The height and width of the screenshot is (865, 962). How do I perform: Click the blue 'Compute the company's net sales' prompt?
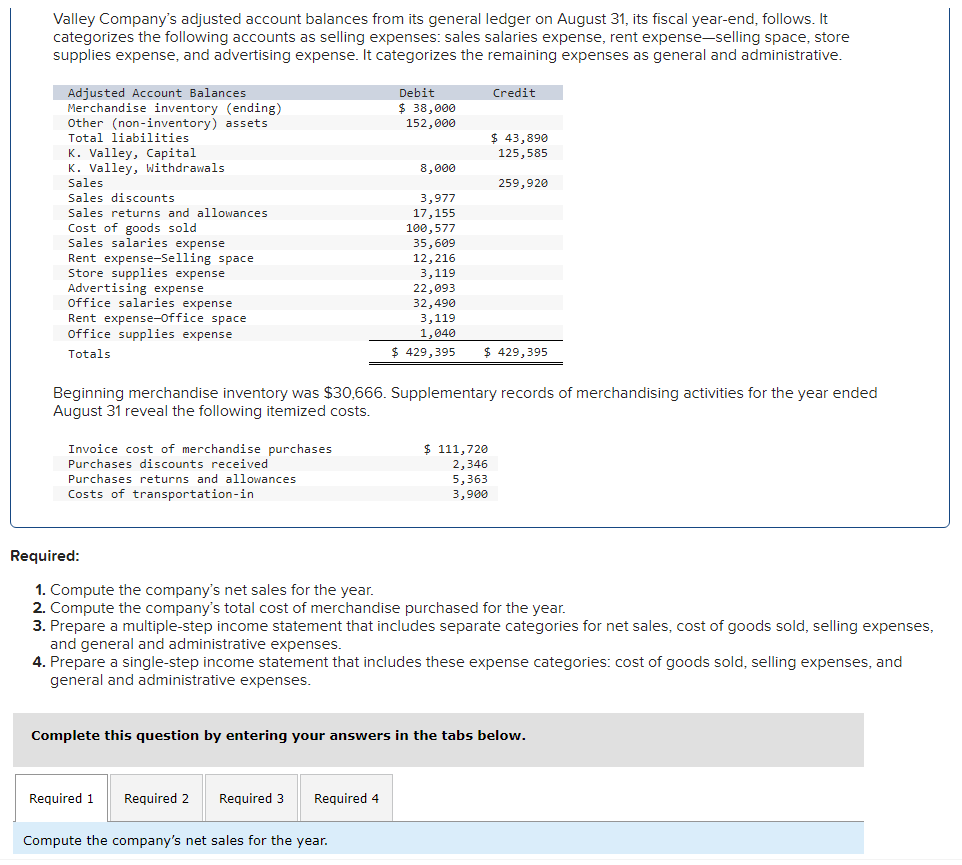pos(438,839)
